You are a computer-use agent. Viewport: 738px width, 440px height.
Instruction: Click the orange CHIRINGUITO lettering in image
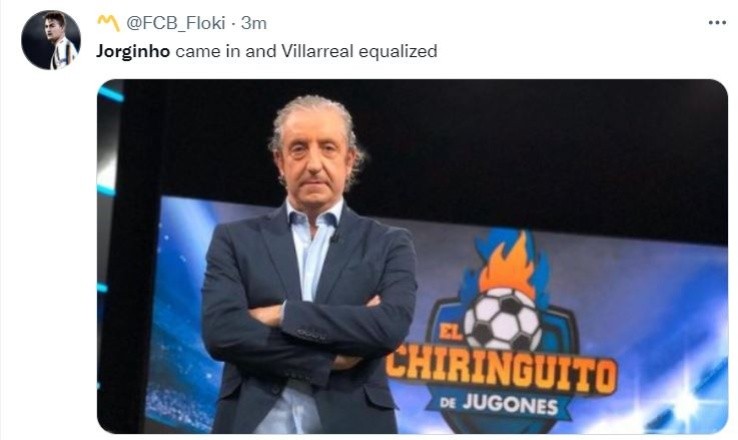[501, 372]
